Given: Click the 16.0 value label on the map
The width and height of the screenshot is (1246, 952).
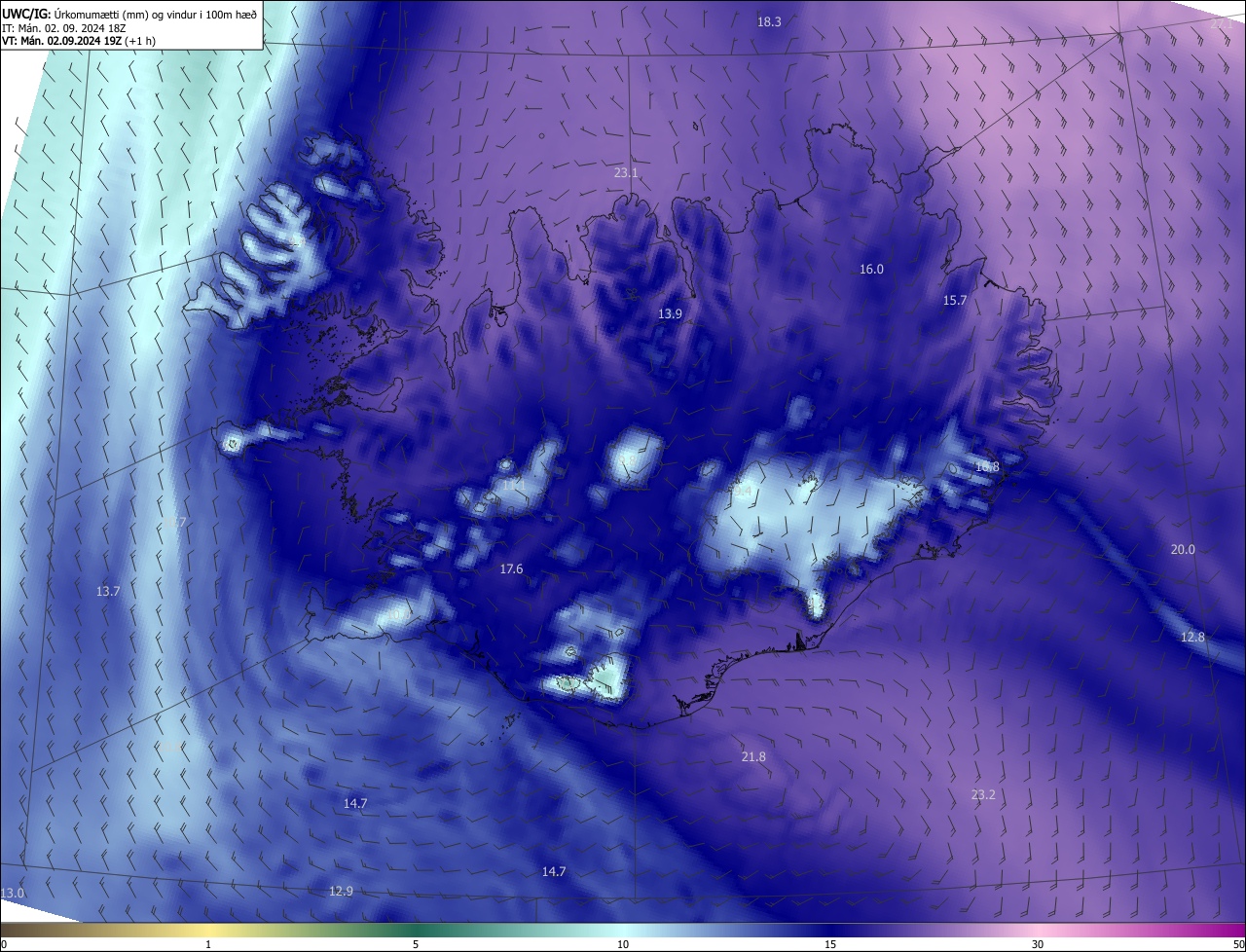Looking at the screenshot, I should pyautogui.click(x=871, y=269).
